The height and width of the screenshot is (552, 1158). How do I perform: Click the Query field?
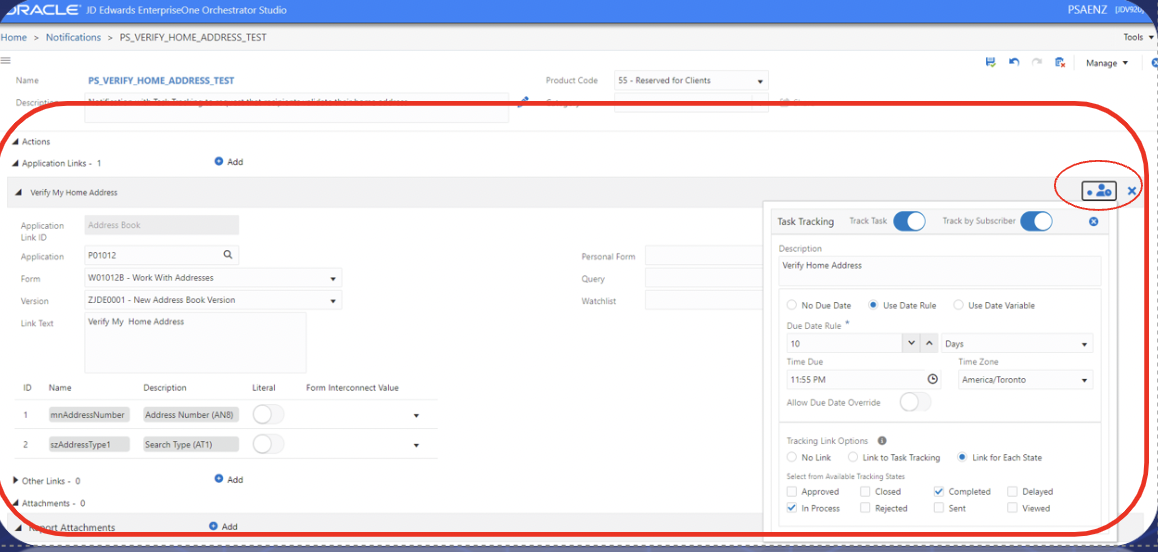click(x=704, y=279)
